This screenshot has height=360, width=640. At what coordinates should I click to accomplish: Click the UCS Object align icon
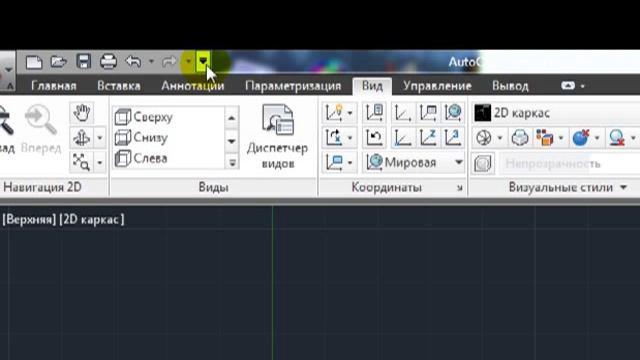point(334,162)
